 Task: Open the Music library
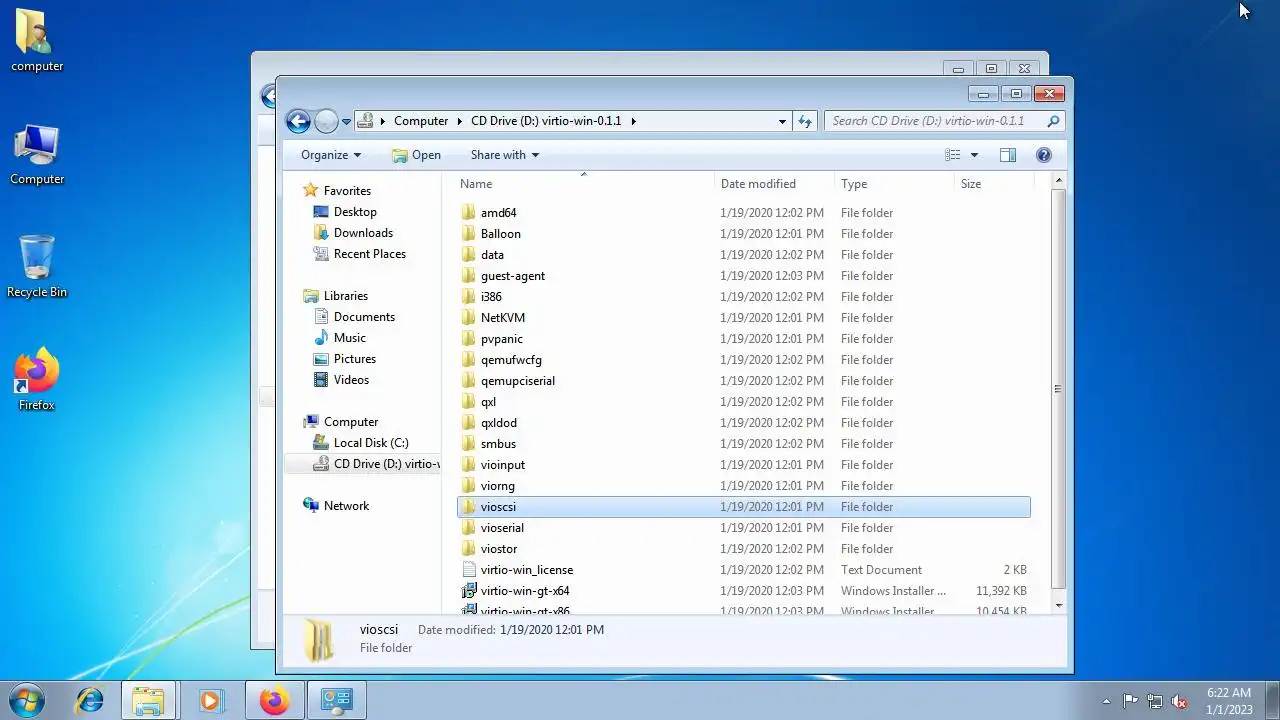[349, 338]
